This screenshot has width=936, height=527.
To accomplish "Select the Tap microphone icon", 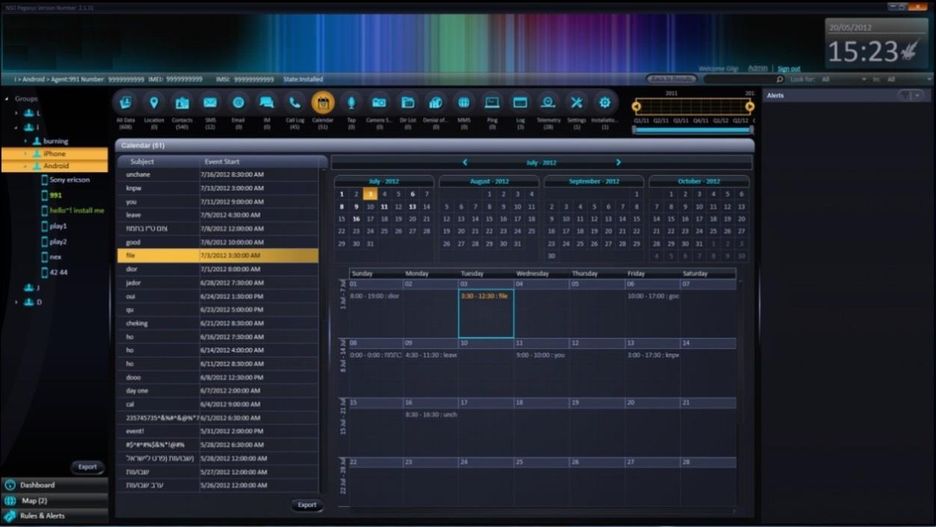I will coord(351,103).
